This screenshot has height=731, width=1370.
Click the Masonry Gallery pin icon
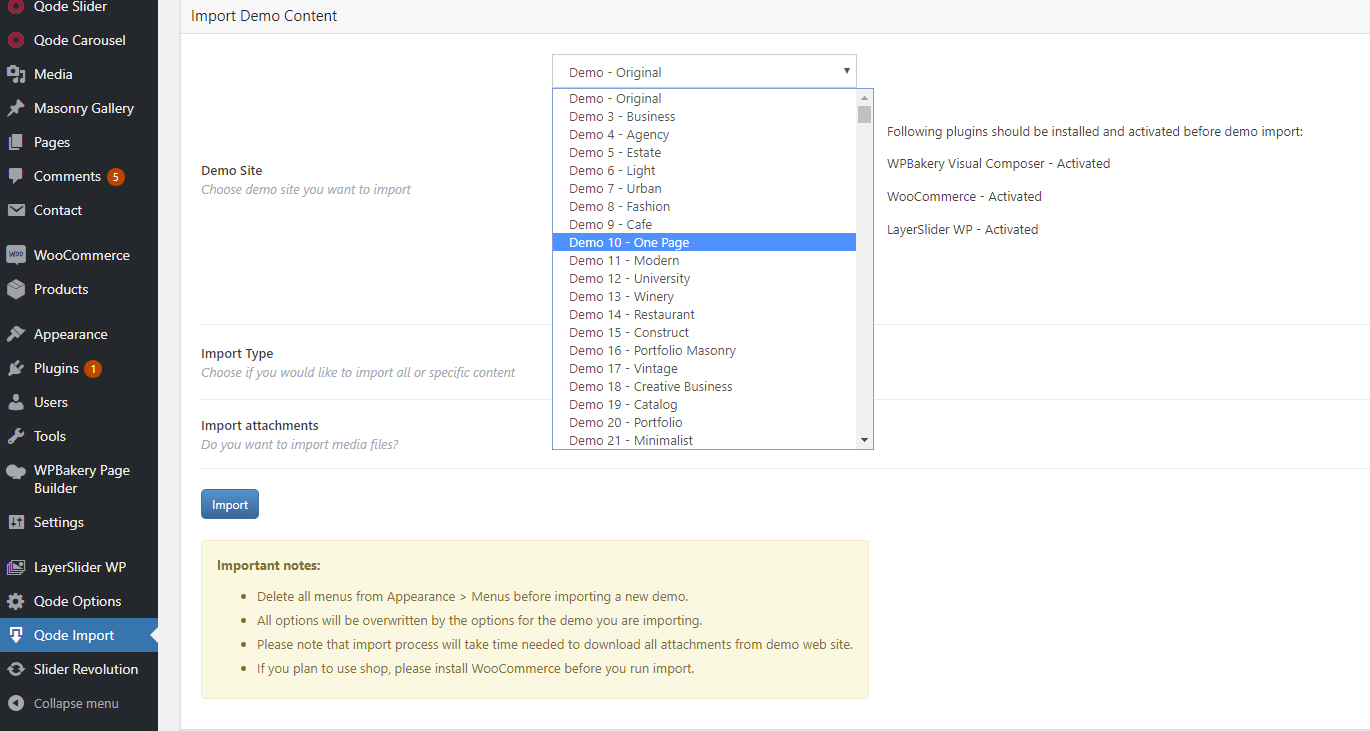click(16, 108)
